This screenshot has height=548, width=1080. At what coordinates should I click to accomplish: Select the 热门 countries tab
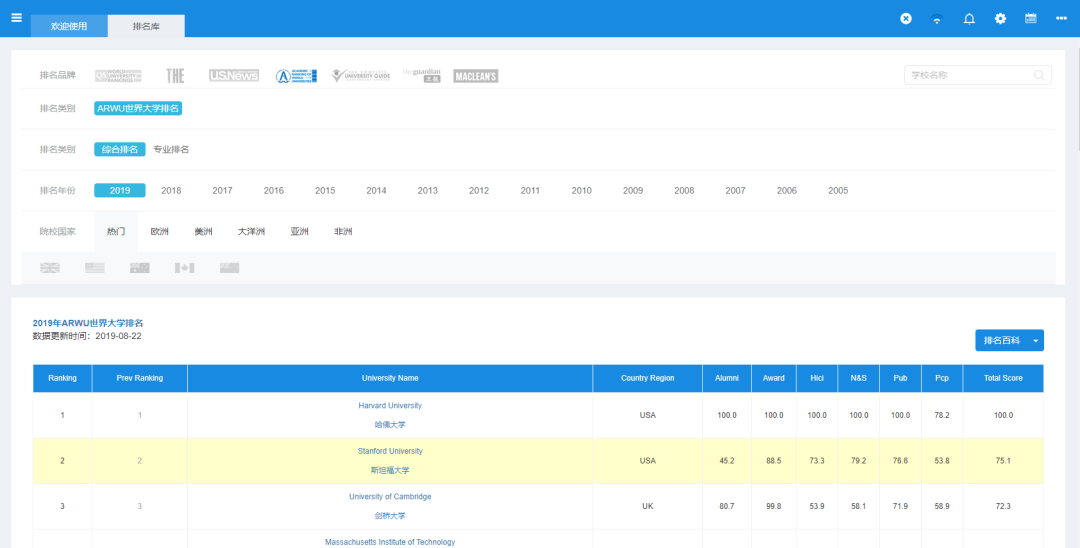116,232
